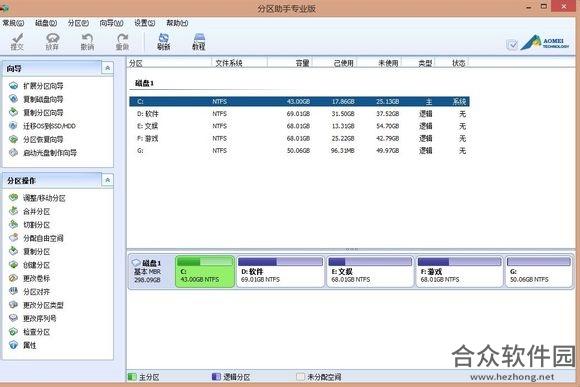
Task: Launch the 复制分区向导 wizard
Action: click(37, 112)
